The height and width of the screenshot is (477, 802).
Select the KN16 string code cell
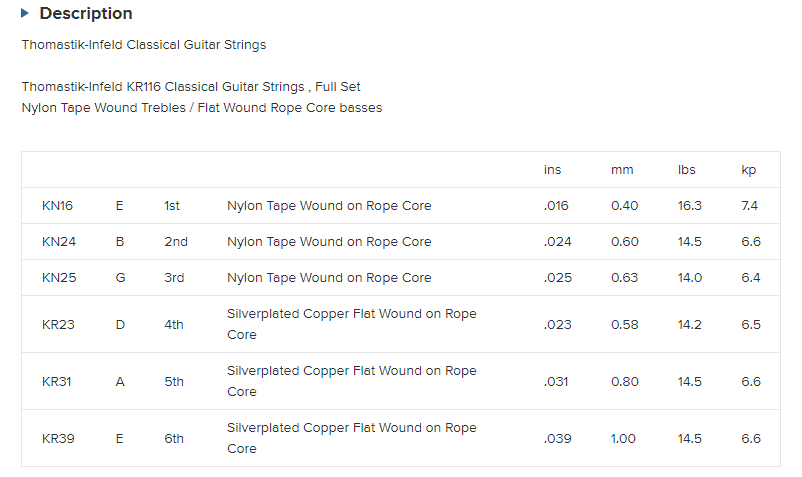point(57,206)
